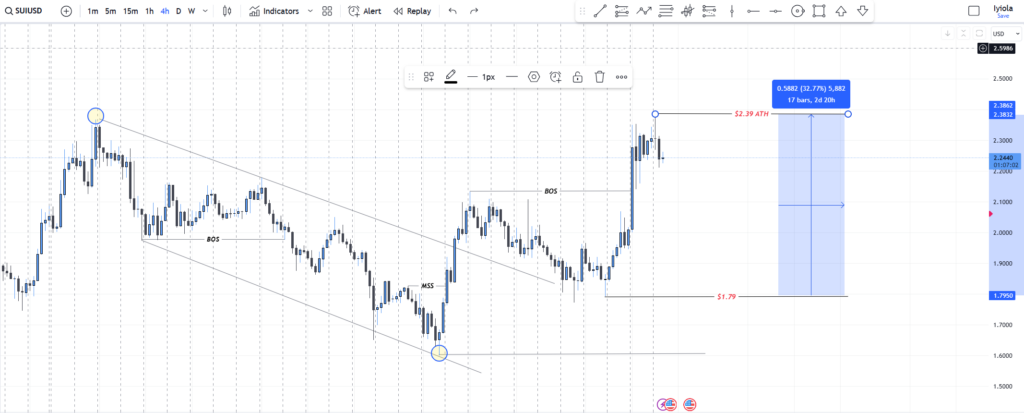Select the parallel lines tool
The image size is (1024, 413).
[x=666, y=11]
